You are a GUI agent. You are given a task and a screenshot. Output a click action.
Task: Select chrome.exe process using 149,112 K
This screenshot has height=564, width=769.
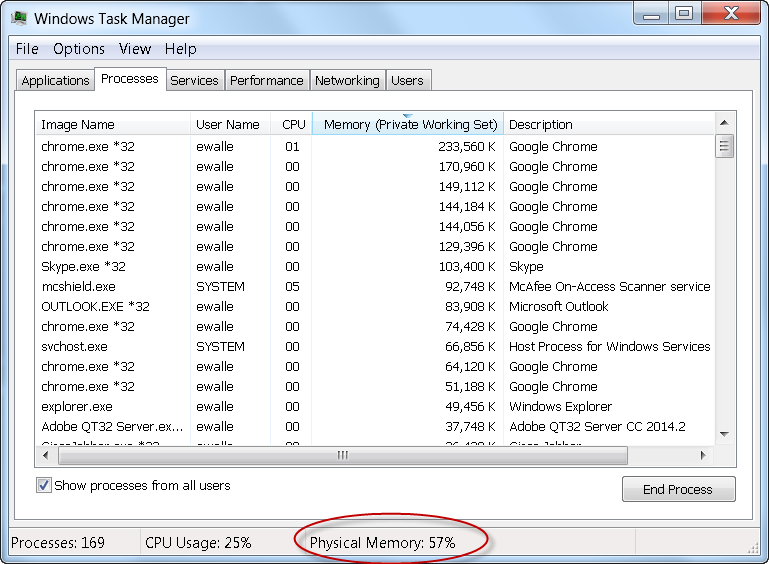(x=375, y=187)
